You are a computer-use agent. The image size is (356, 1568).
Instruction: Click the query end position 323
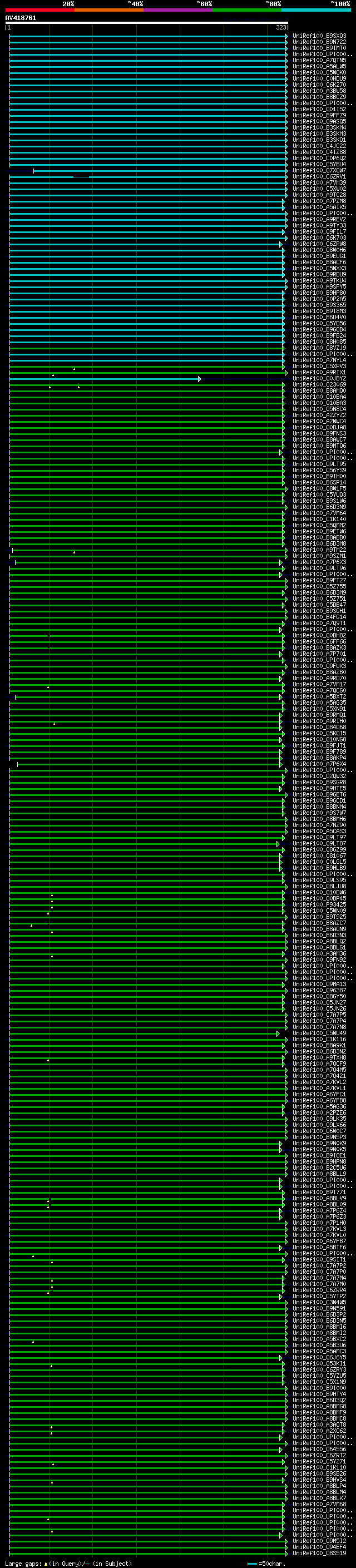click(x=280, y=27)
